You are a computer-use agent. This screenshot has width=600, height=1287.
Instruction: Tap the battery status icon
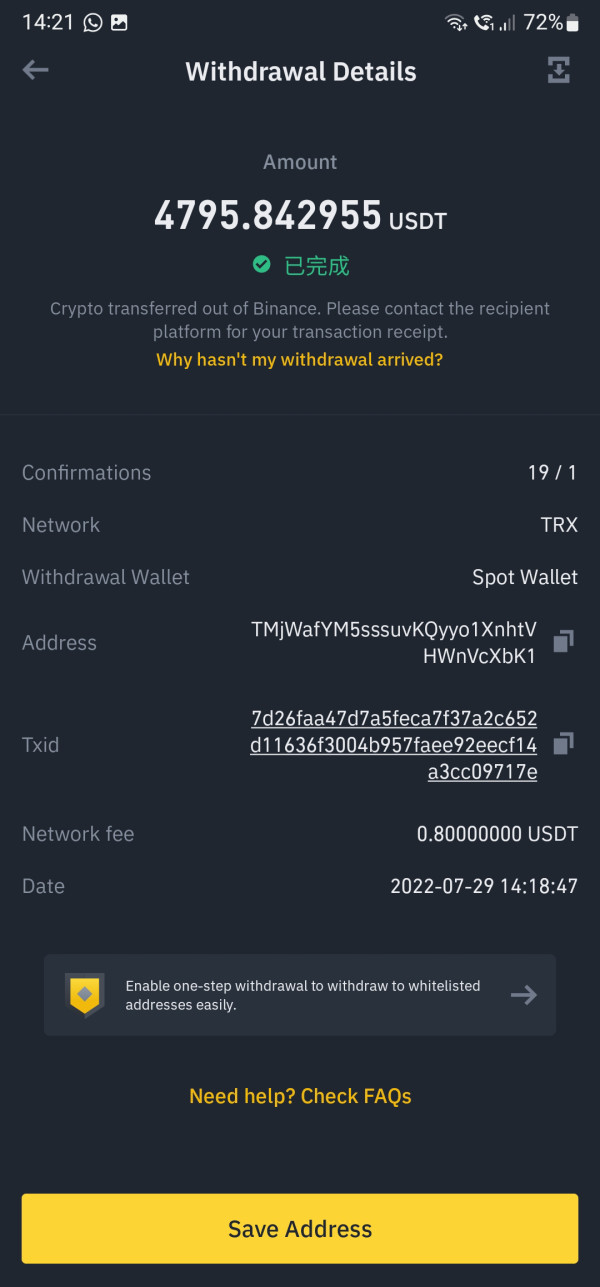(572, 22)
